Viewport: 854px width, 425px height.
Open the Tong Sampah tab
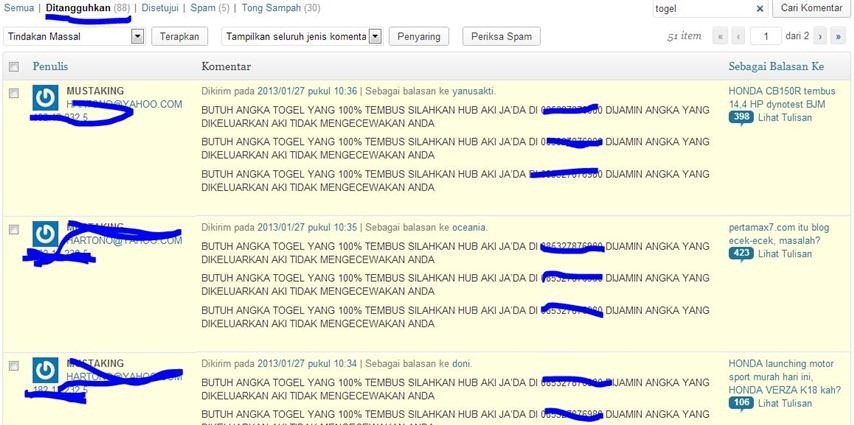(280, 8)
